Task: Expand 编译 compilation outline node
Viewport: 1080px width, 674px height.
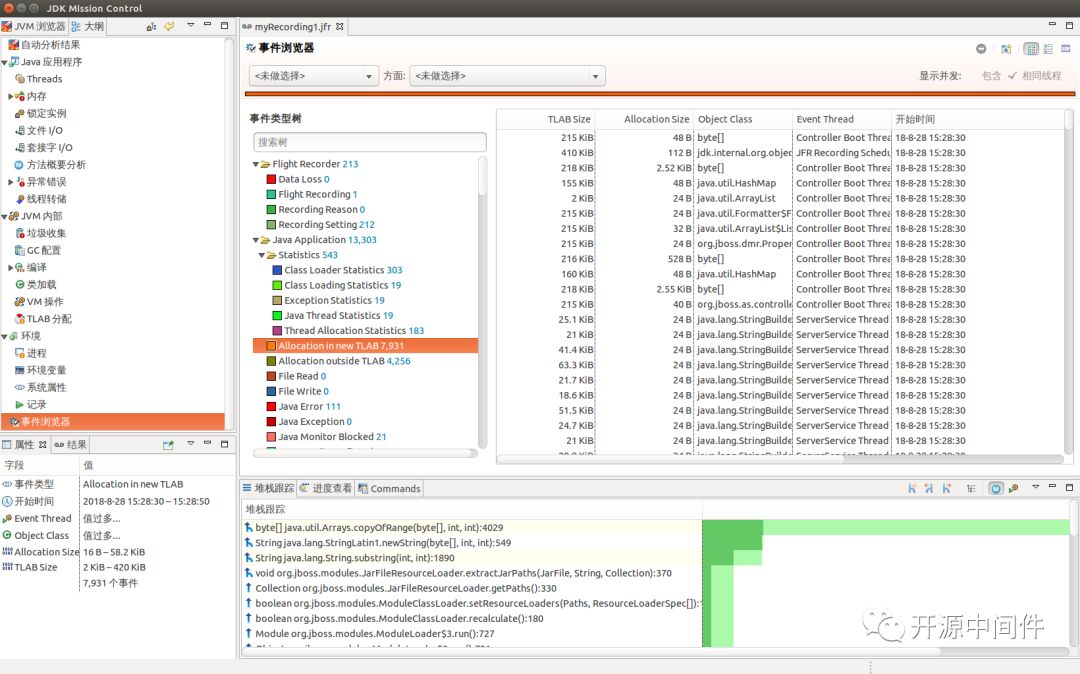Action: [10, 267]
